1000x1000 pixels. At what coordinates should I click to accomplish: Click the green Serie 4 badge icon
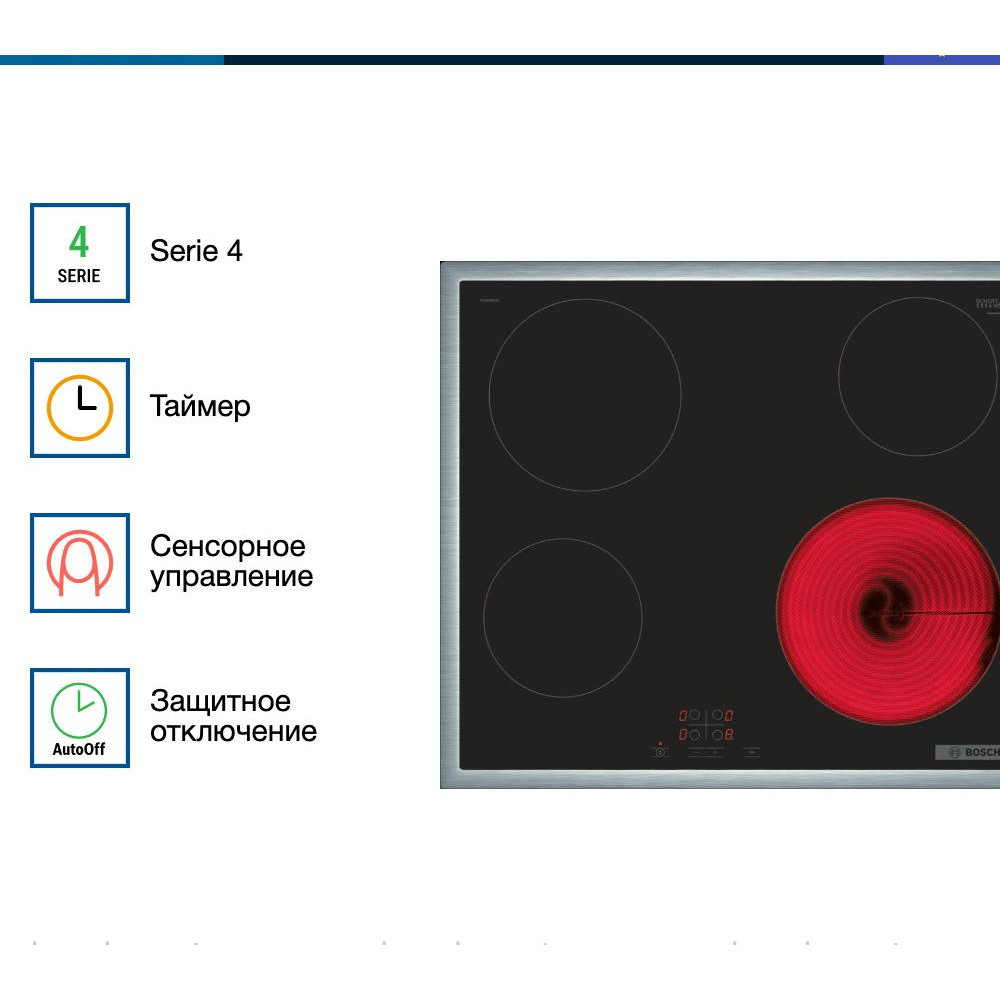(79, 253)
